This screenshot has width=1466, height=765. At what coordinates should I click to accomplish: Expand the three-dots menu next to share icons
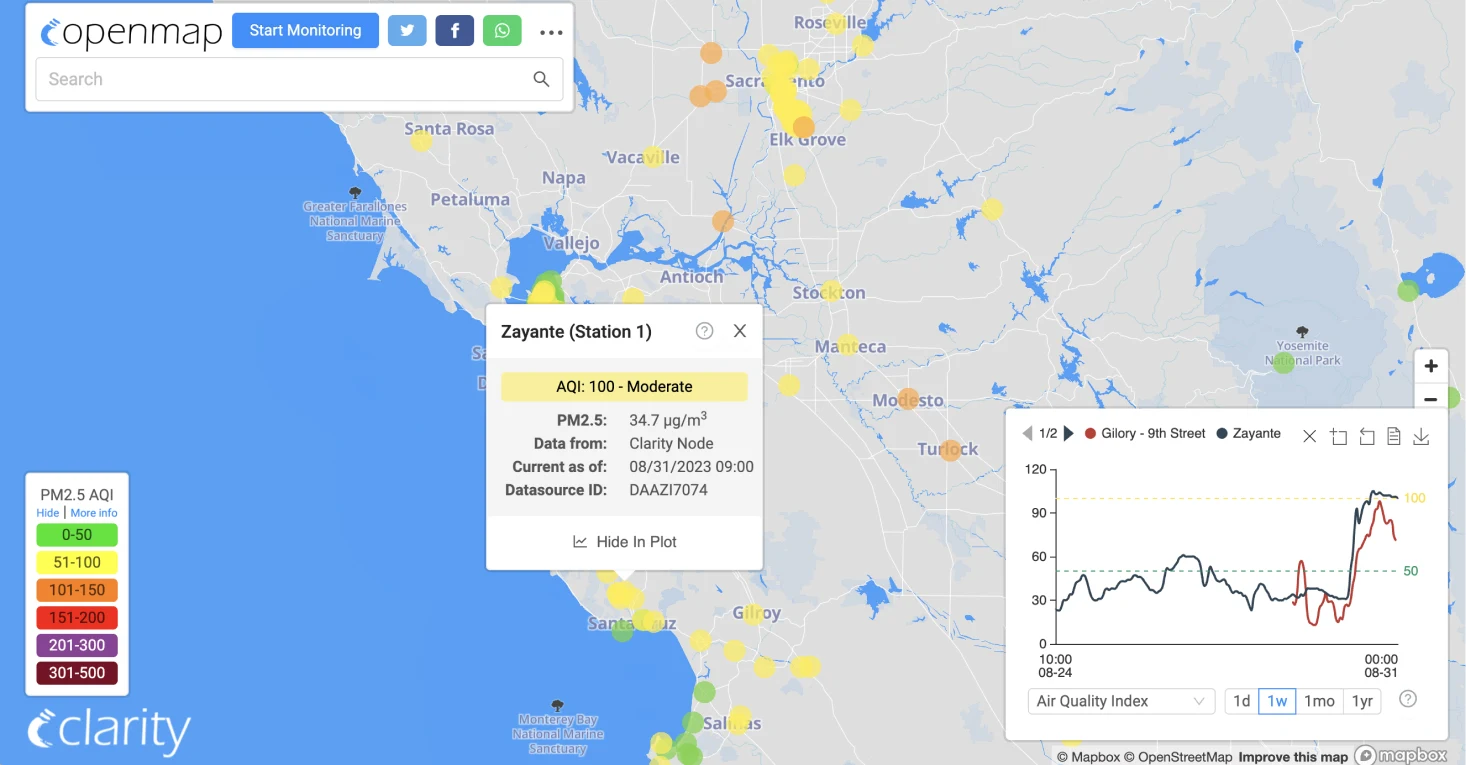[551, 30]
